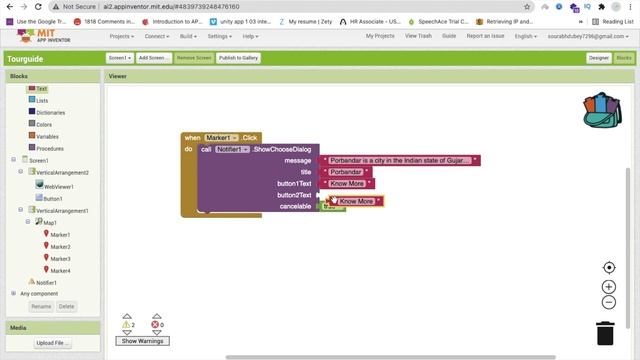Bookmark this page with the star icon

[527, 7]
